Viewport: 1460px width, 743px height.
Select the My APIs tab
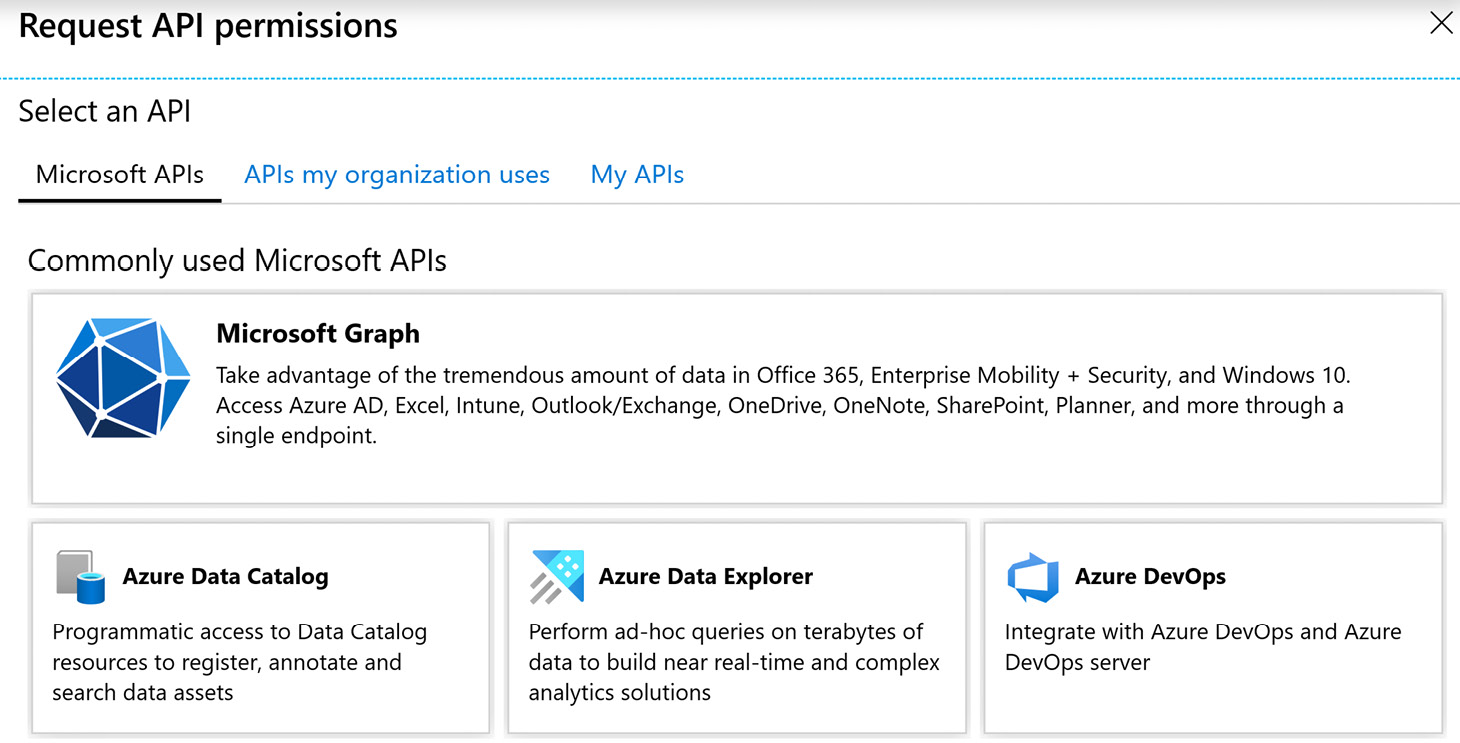click(637, 175)
